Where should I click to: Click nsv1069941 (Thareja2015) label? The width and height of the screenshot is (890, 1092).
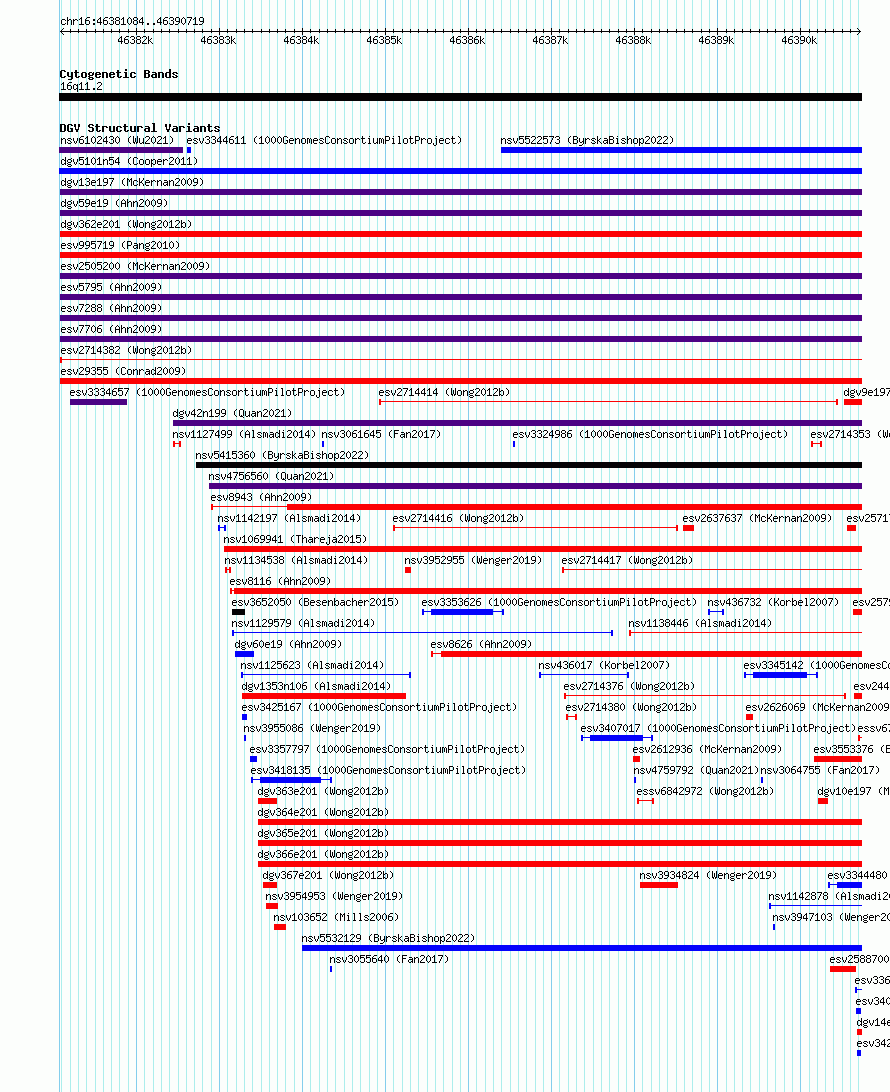pos(295,539)
